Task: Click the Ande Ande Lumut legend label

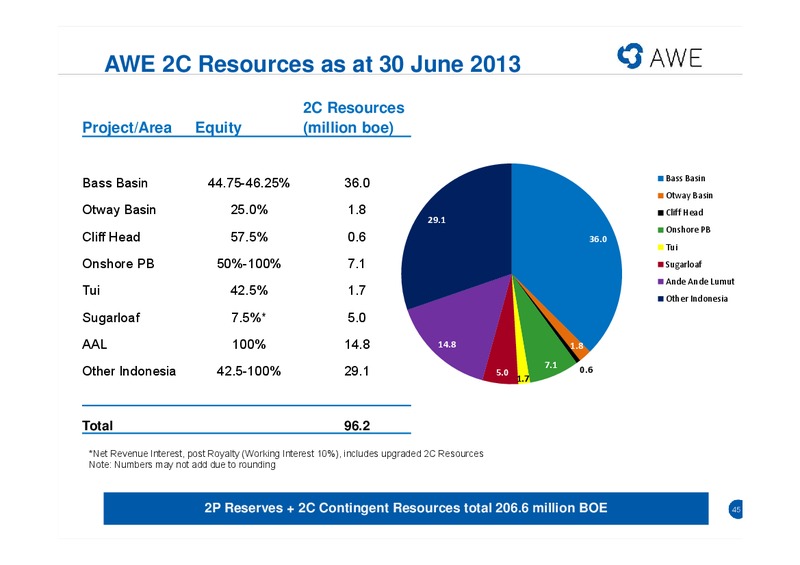Action: pyautogui.click(x=700, y=282)
